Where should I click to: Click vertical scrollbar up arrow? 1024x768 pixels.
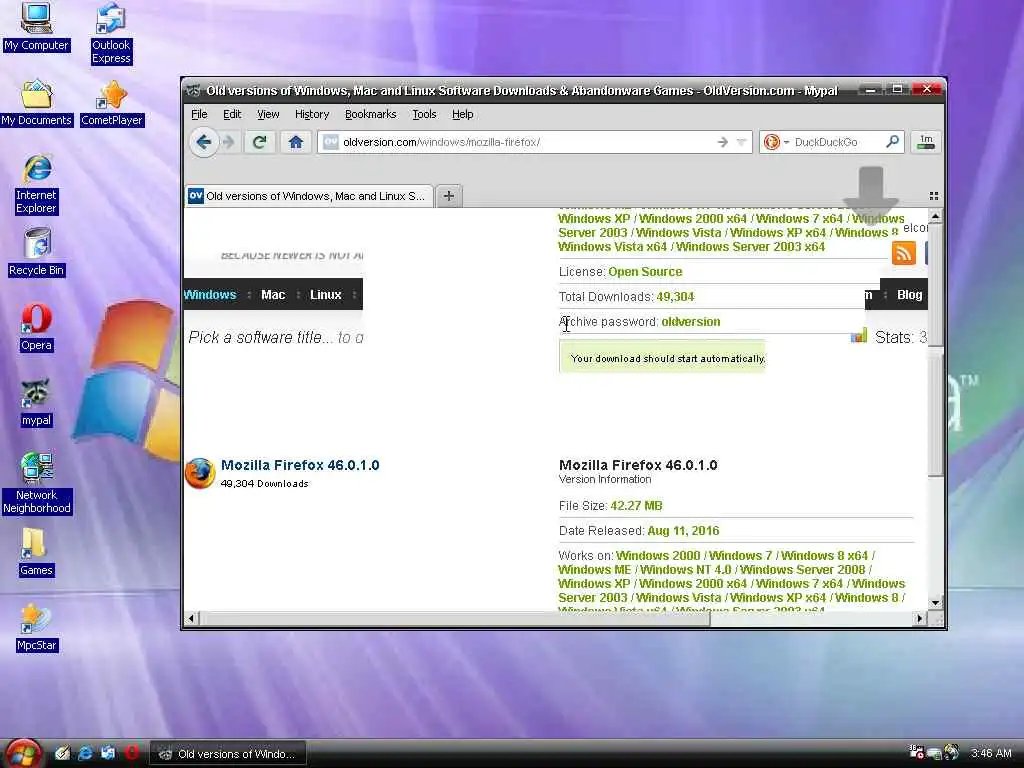pyautogui.click(x=935, y=216)
